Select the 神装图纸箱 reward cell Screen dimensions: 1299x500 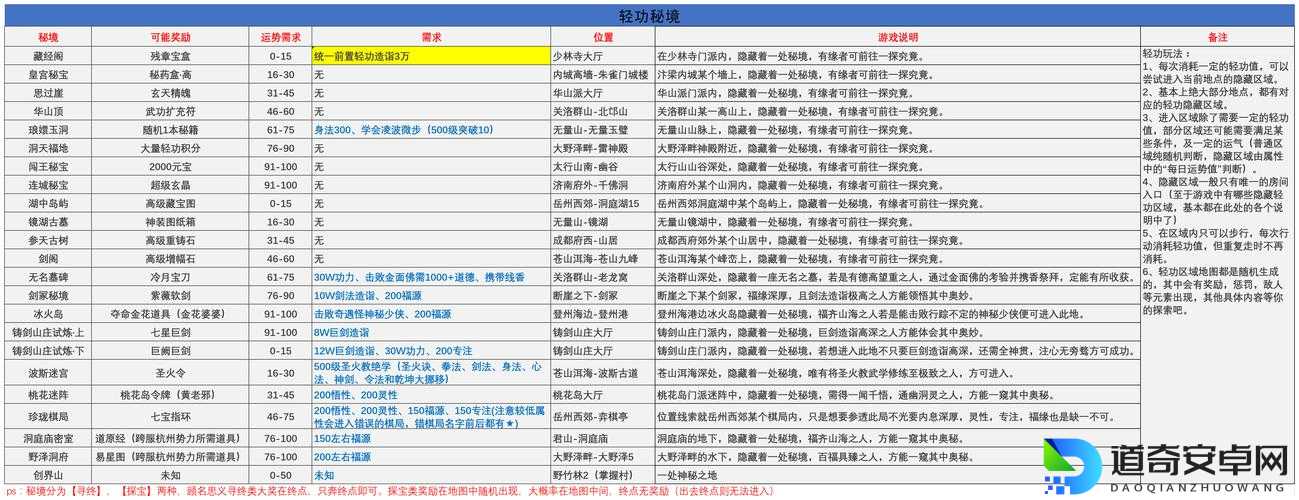pyautogui.click(x=171, y=222)
